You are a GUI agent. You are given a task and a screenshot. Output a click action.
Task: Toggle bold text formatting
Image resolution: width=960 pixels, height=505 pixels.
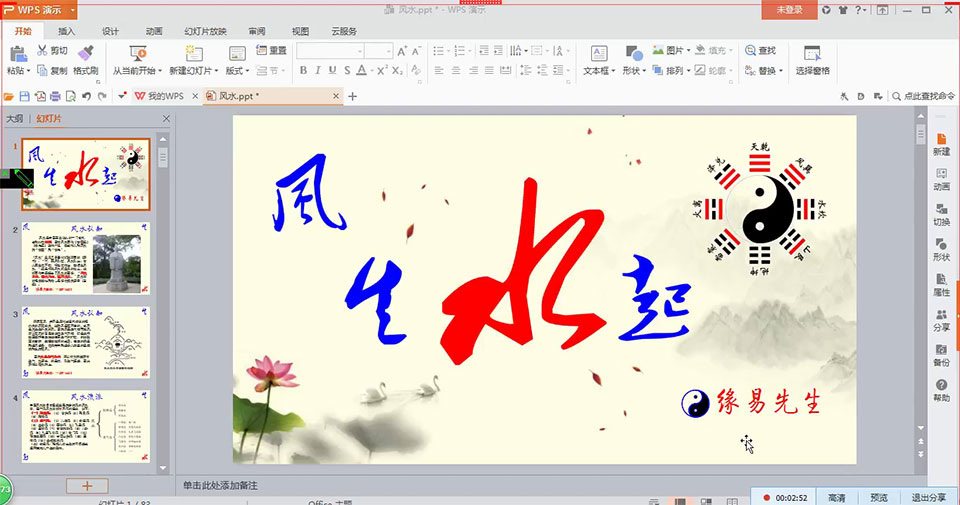[303, 70]
